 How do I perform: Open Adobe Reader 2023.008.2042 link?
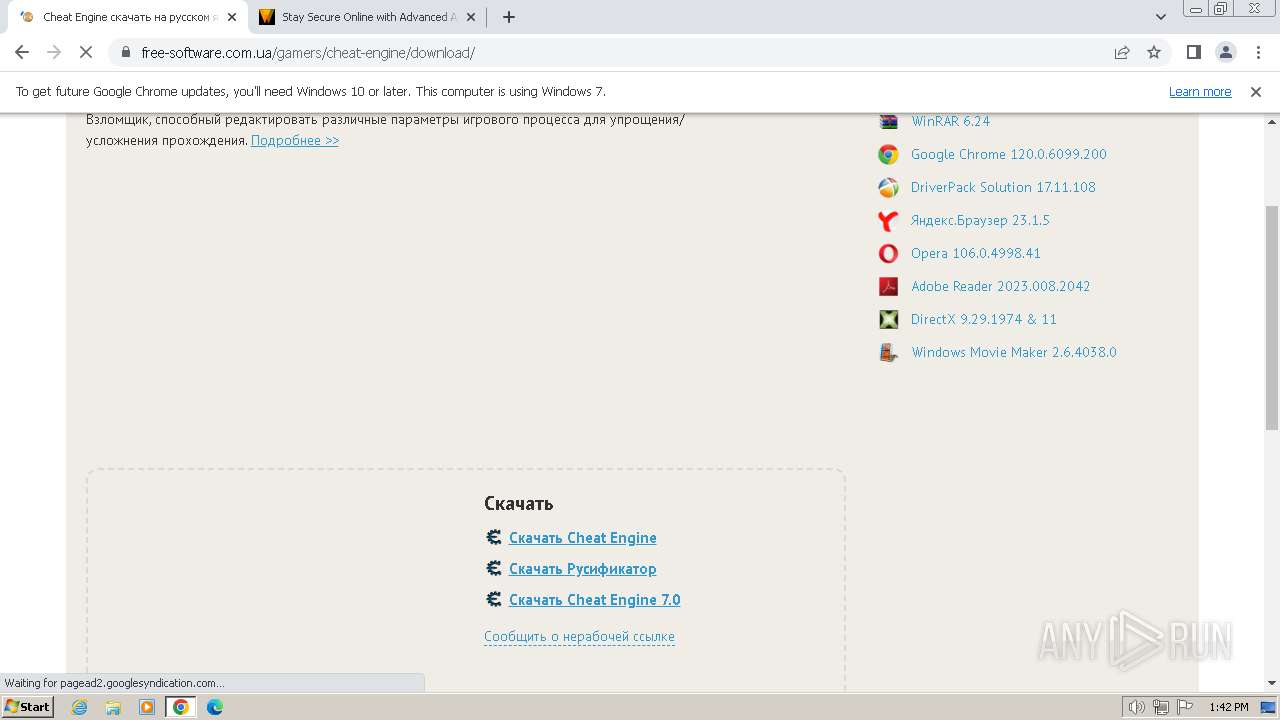(x=1001, y=286)
